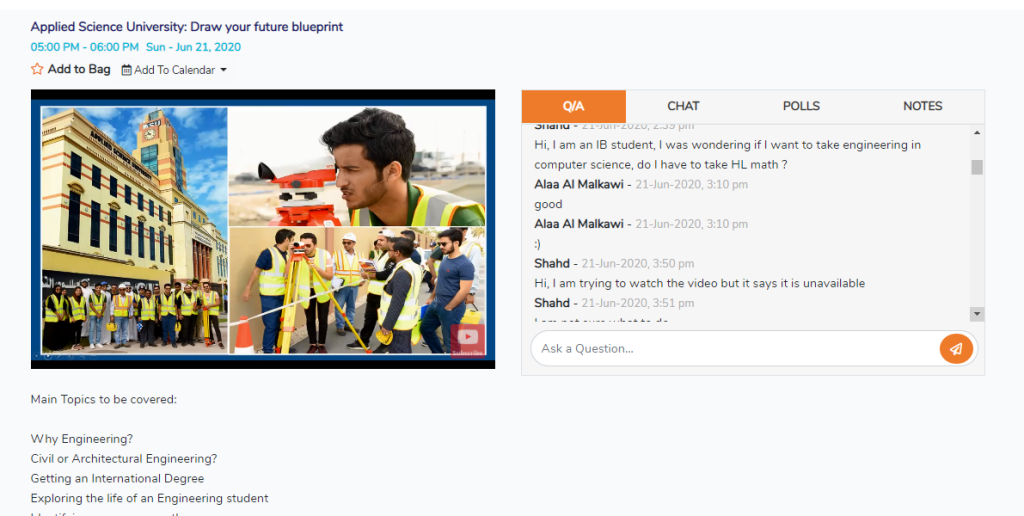Click 'Exploring the life of an Engineering student'
This screenshot has width=1024, height=516.
150,498
